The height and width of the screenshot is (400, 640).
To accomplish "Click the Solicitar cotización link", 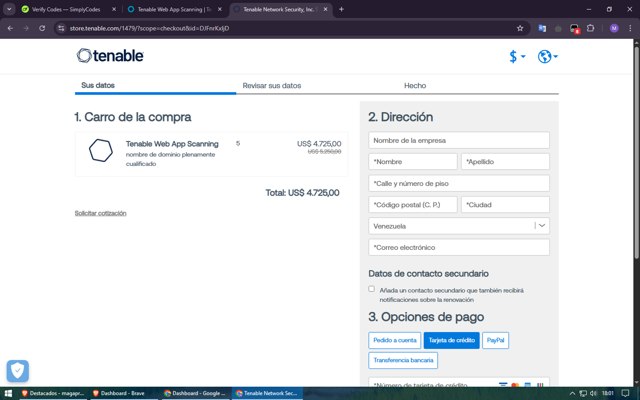I will 100,213.
